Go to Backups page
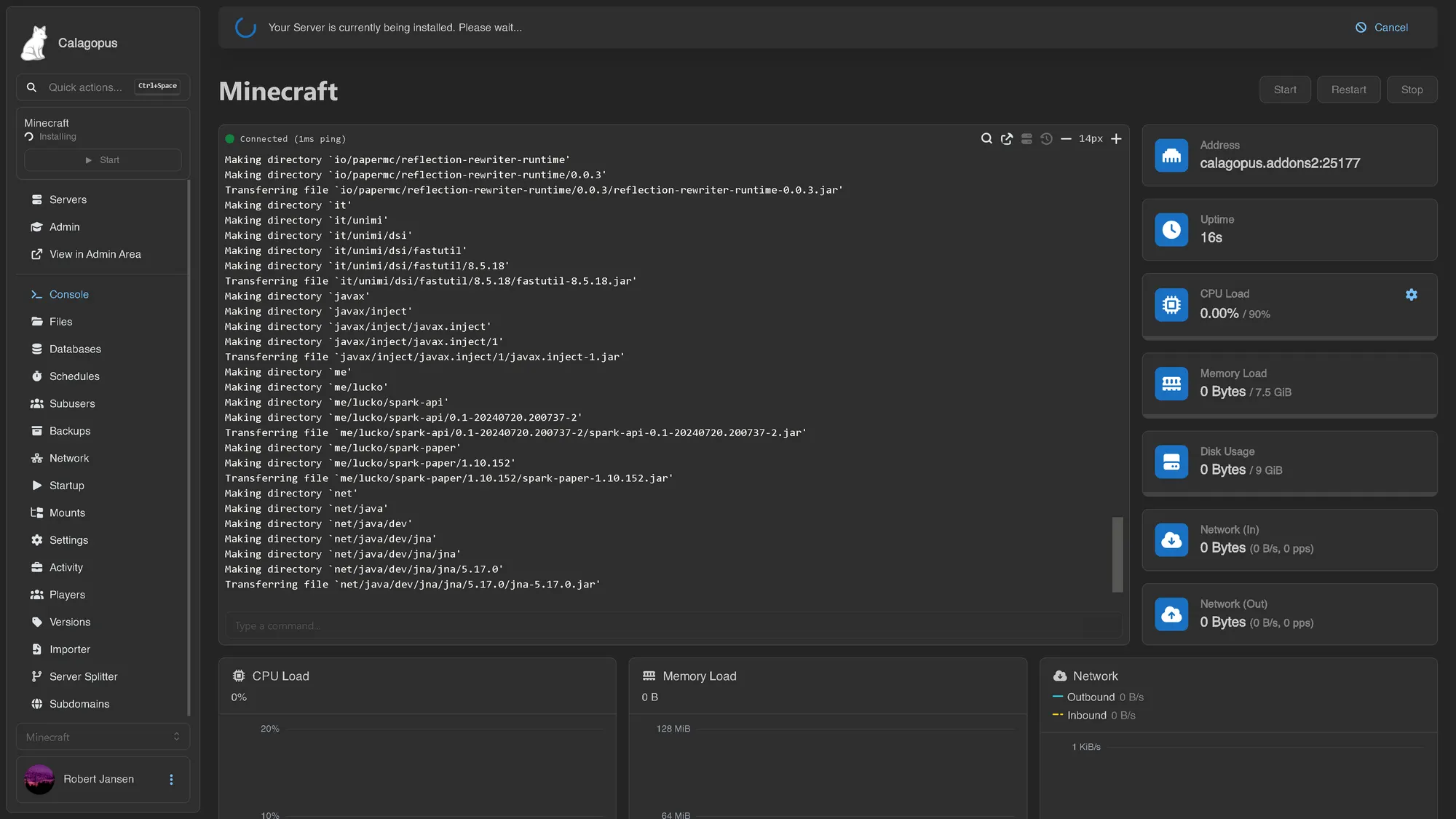 103,431
